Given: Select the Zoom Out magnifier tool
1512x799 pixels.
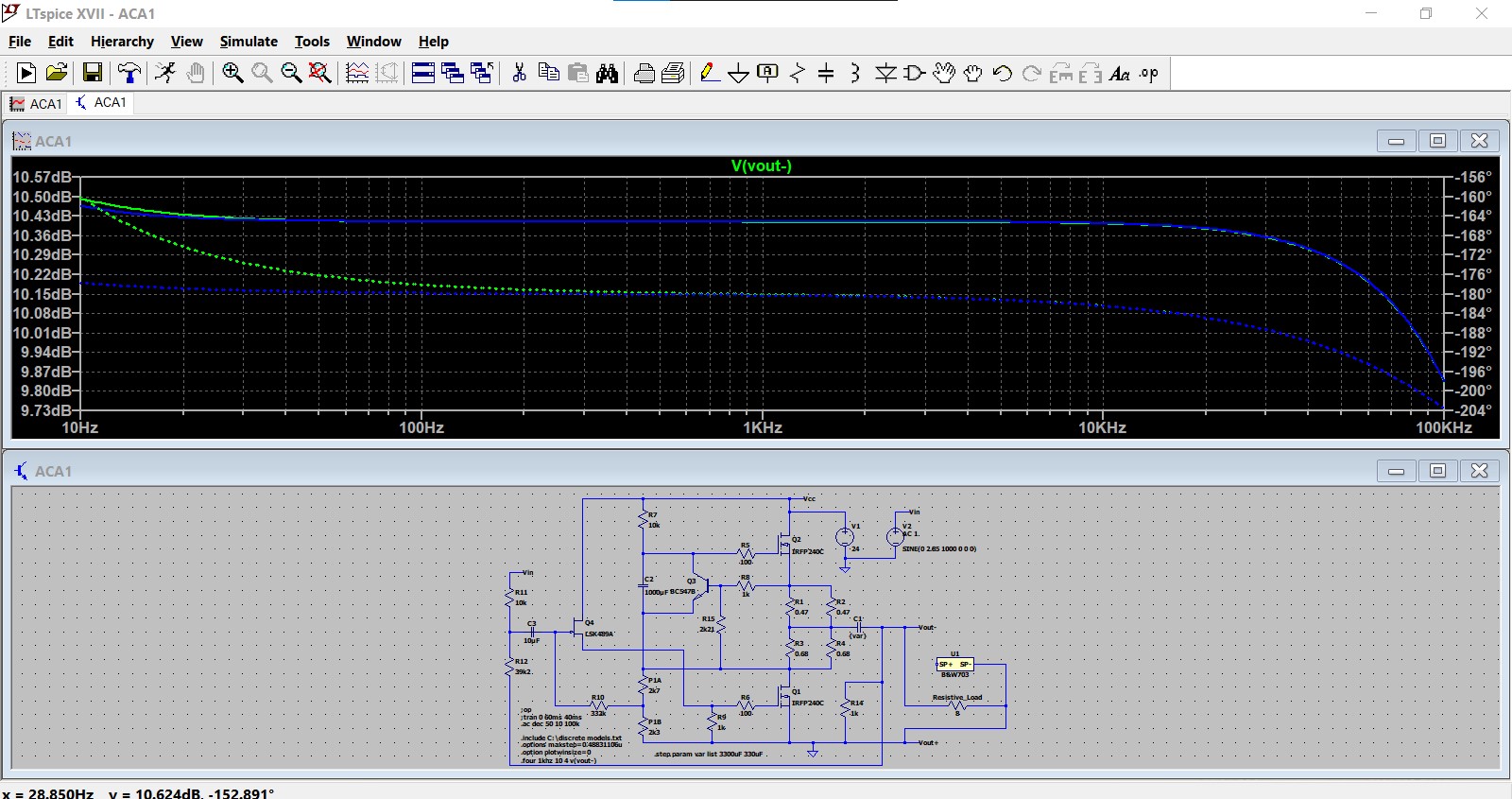Looking at the screenshot, I should click(291, 73).
